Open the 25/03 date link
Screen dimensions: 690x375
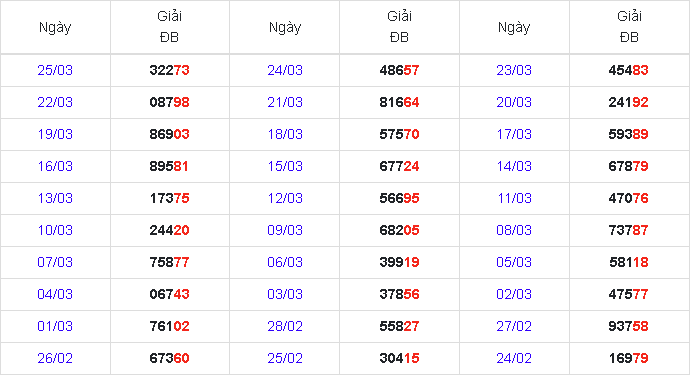[55, 70]
